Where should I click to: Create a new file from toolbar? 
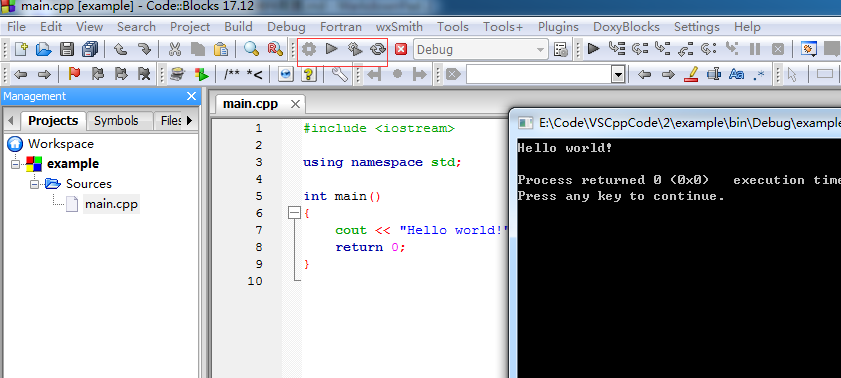[x=21, y=49]
